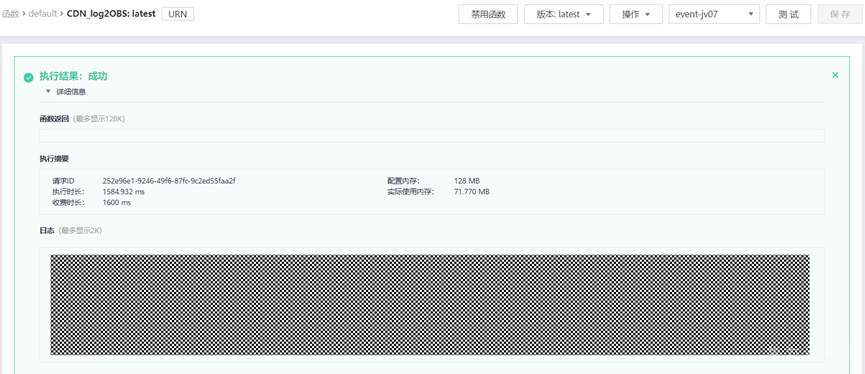865x374 pixels.
Task: Click the 1600 ms billed duration value
Action: [116, 202]
